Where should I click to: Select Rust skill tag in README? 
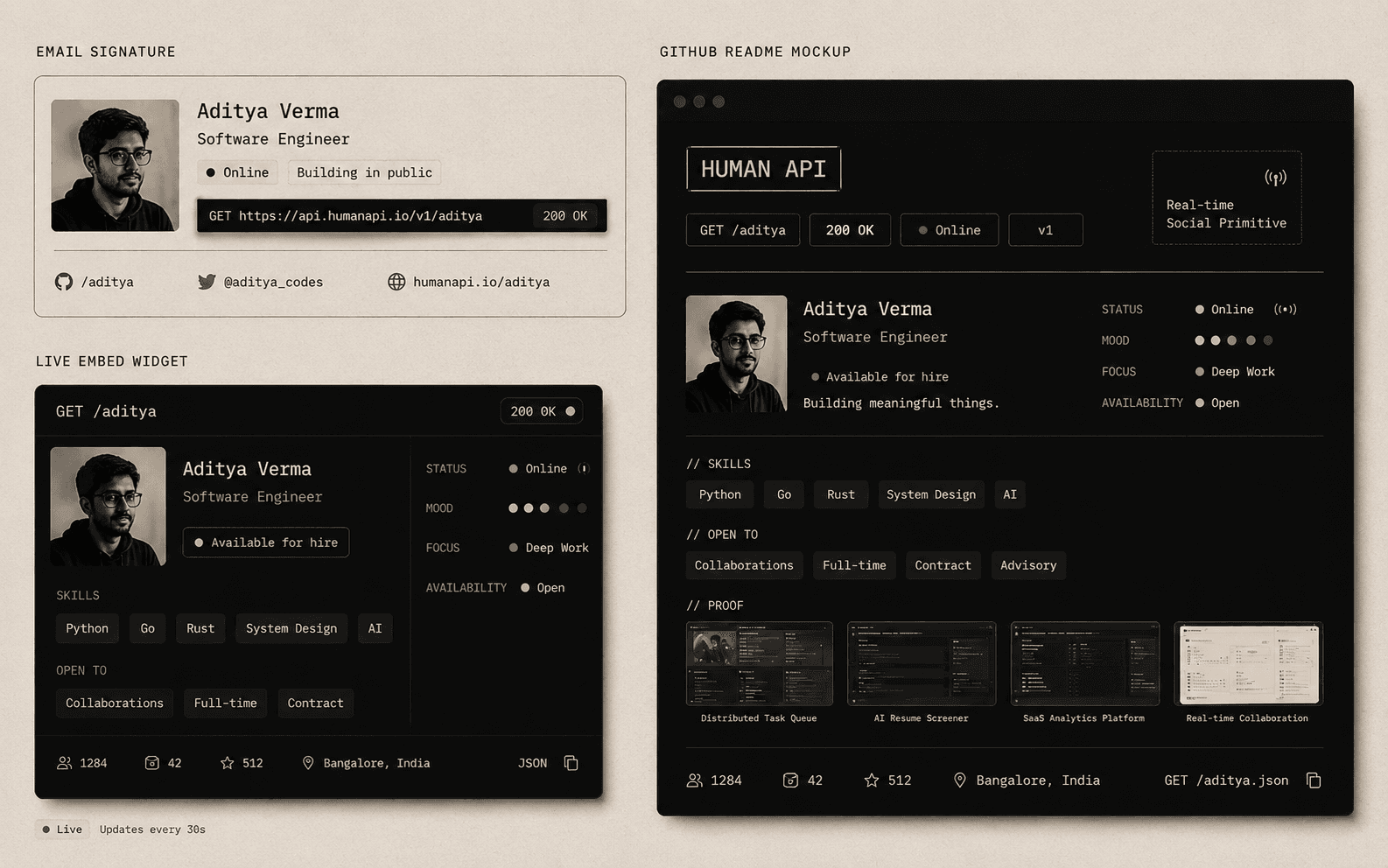(x=841, y=494)
